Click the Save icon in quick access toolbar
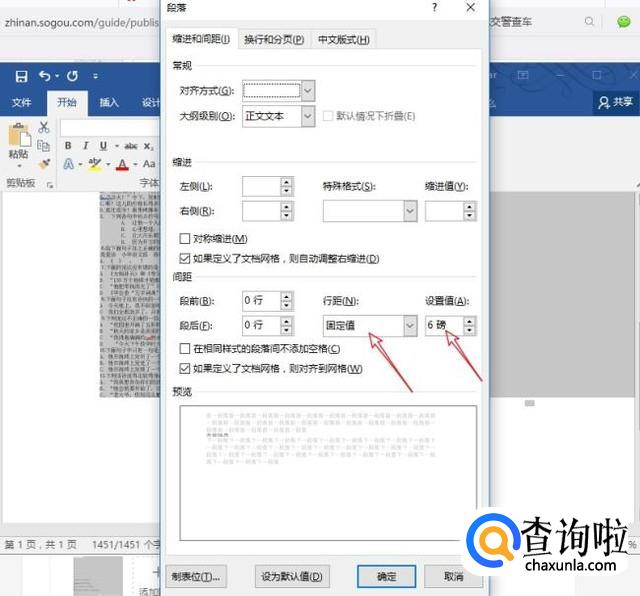The height and width of the screenshot is (596, 640). point(21,76)
